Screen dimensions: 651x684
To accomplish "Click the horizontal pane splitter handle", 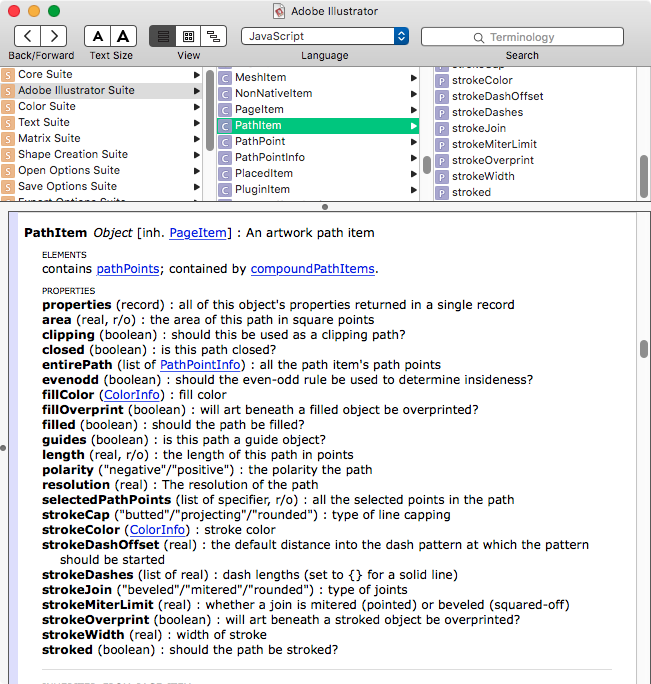I will (325, 207).
